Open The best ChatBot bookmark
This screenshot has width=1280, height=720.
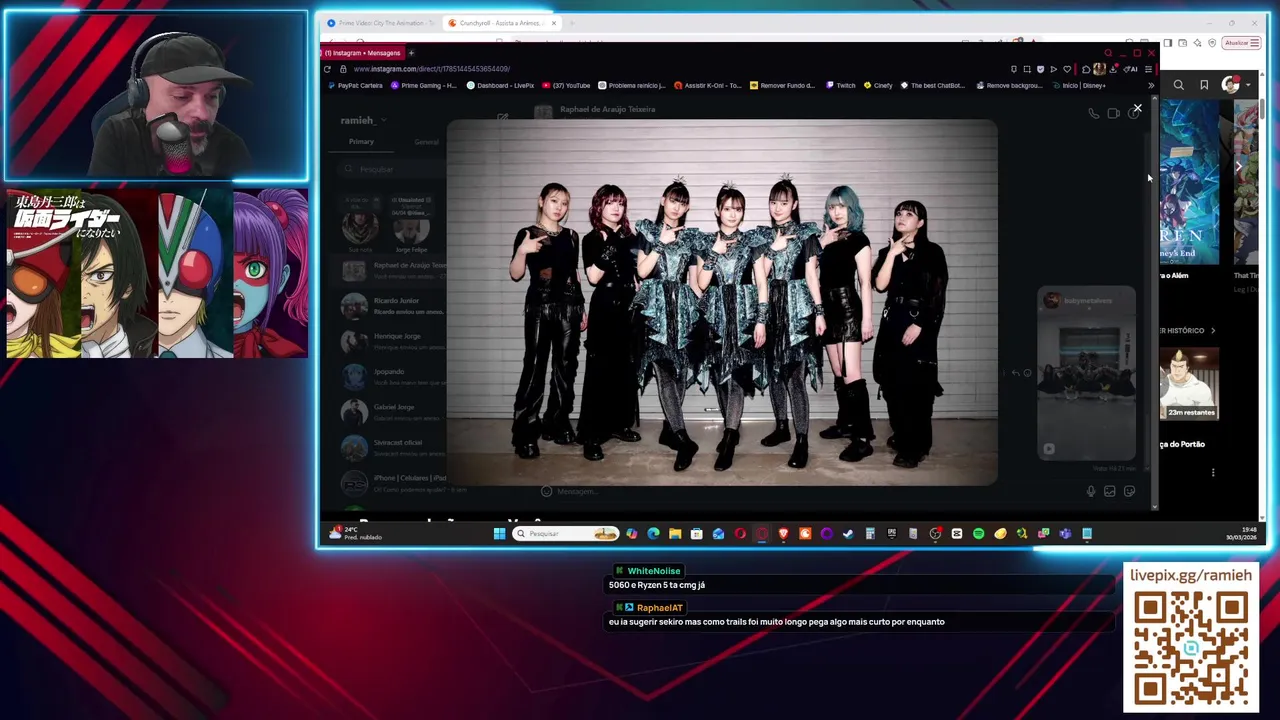[933, 86]
